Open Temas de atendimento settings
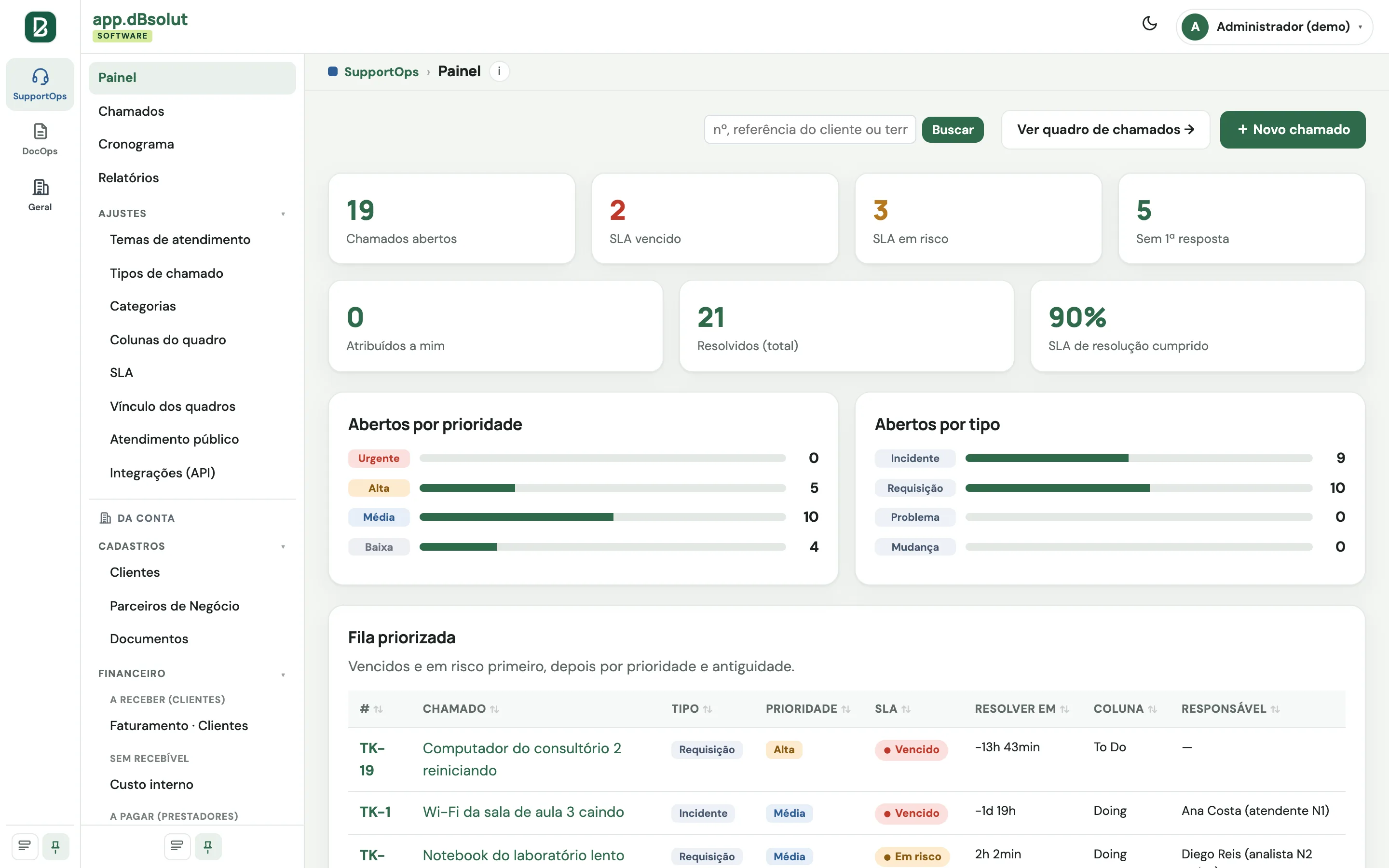The width and height of the screenshot is (1389, 868). click(x=198, y=239)
